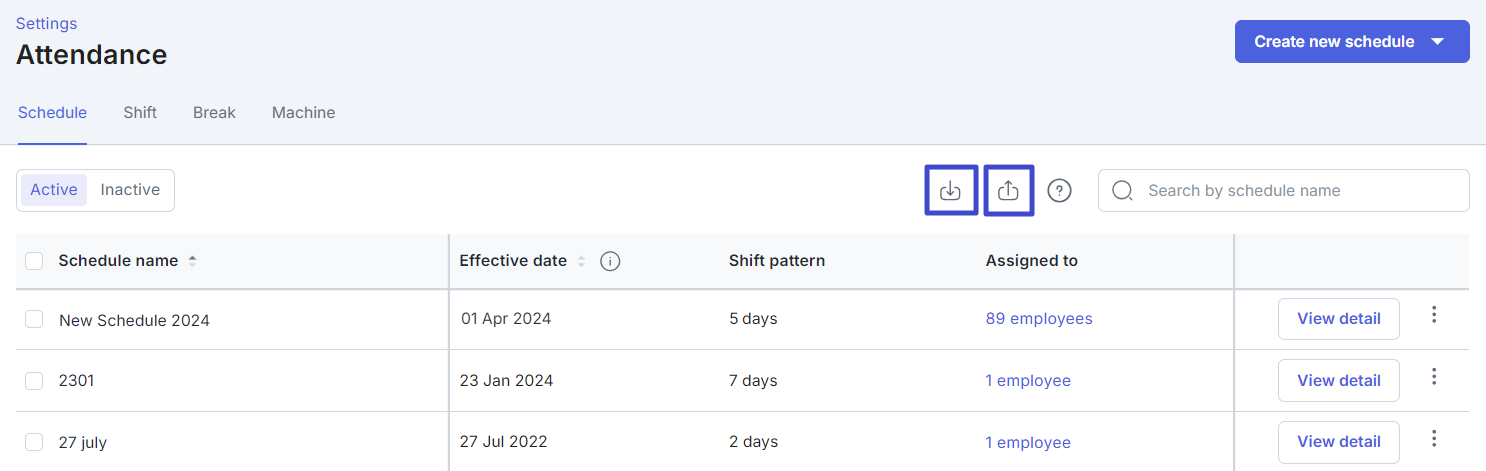Click the info icon beside Effective date
The image size is (1486, 471).
click(x=610, y=261)
